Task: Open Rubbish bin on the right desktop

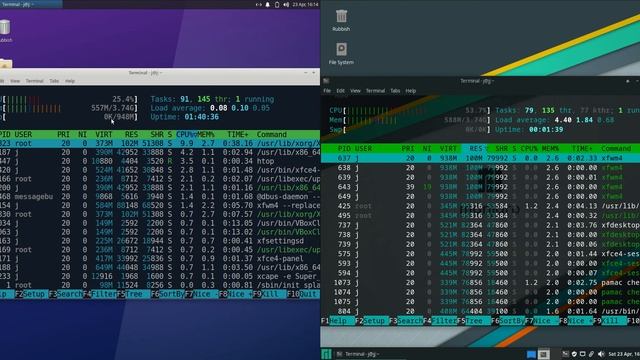Action: click(x=341, y=20)
